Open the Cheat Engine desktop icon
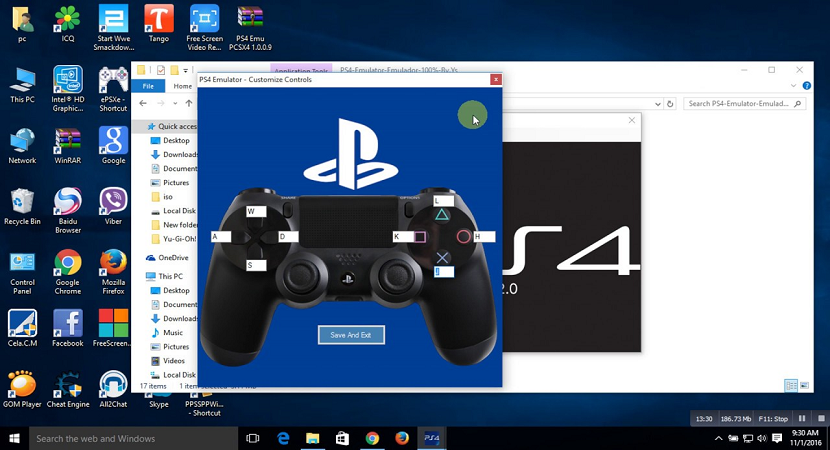This screenshot has height=450, width=830. pyautogui.click(x=68, y=390)
